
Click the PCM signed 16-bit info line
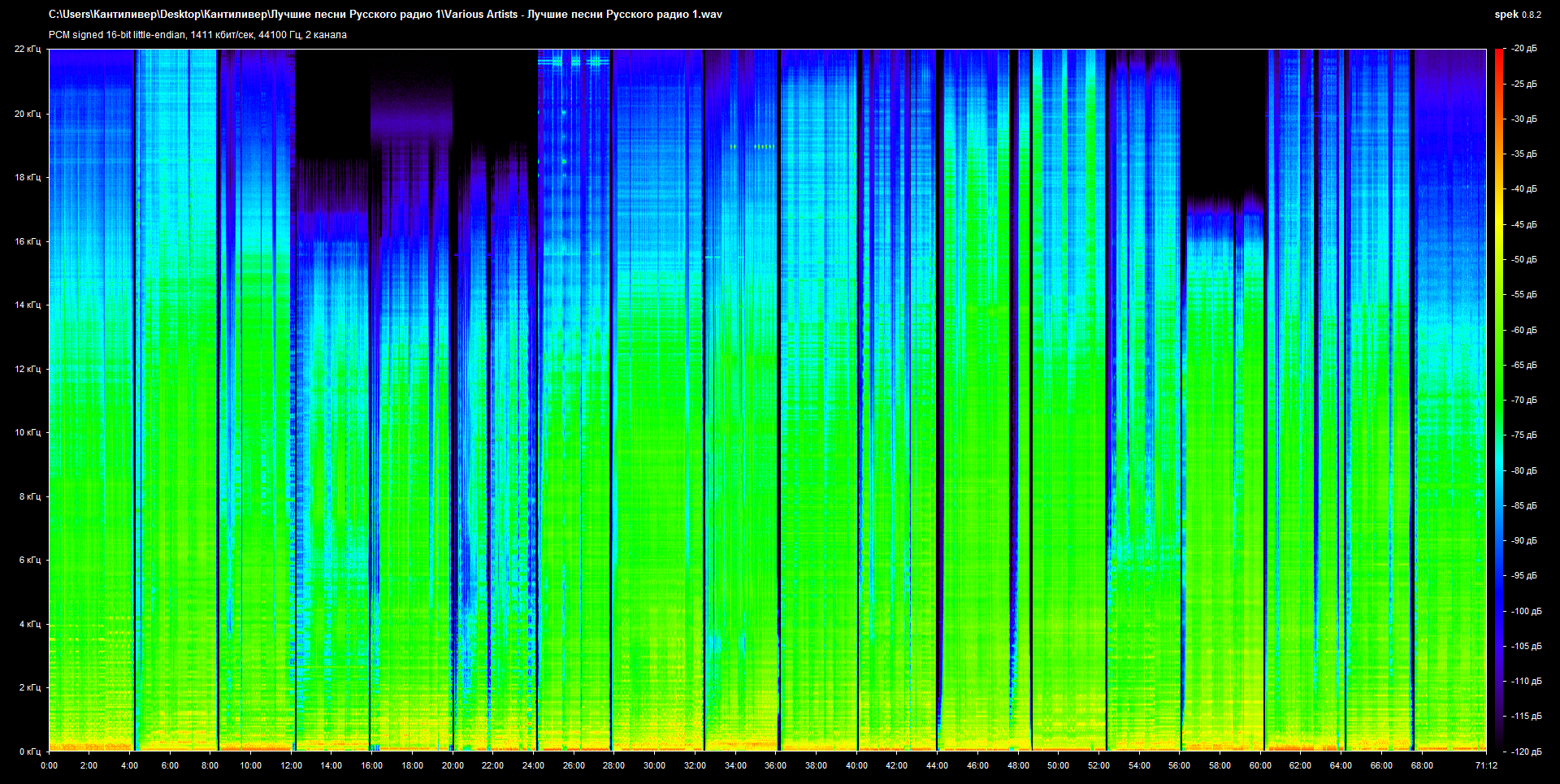(197, 35)
